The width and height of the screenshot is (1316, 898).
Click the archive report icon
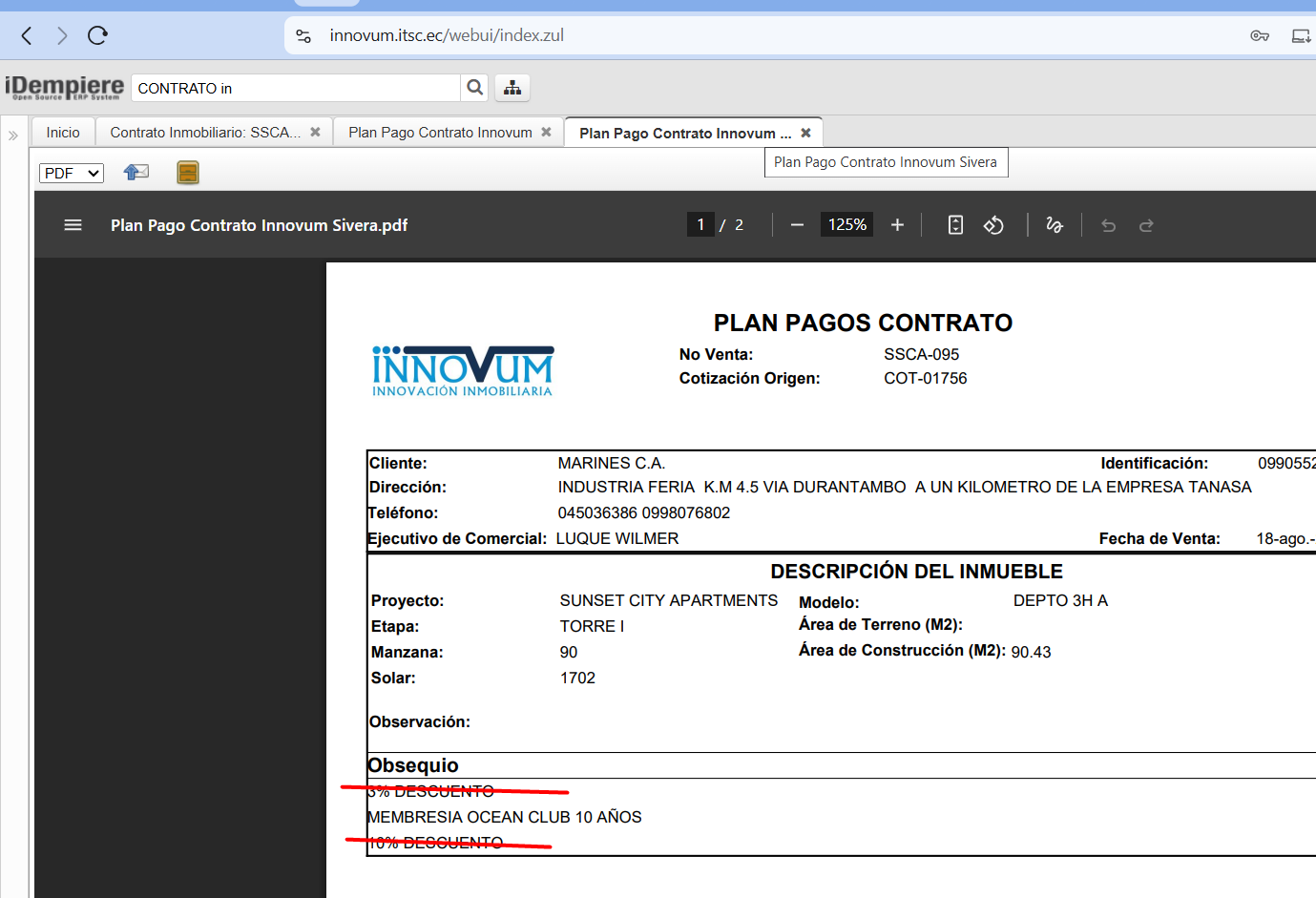188,173
